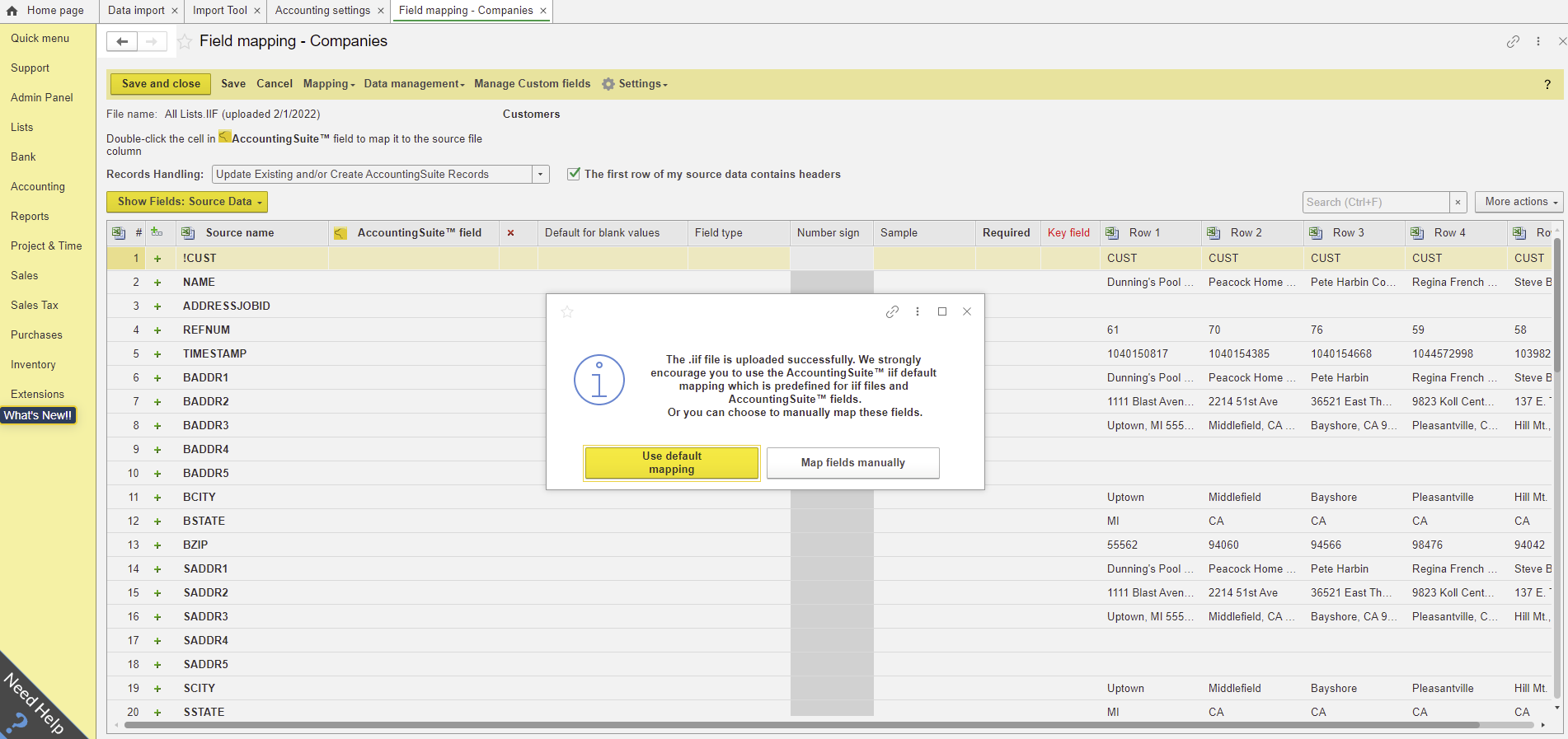
Task: Switch to the Data import tab
Action: tap(136, 11)
